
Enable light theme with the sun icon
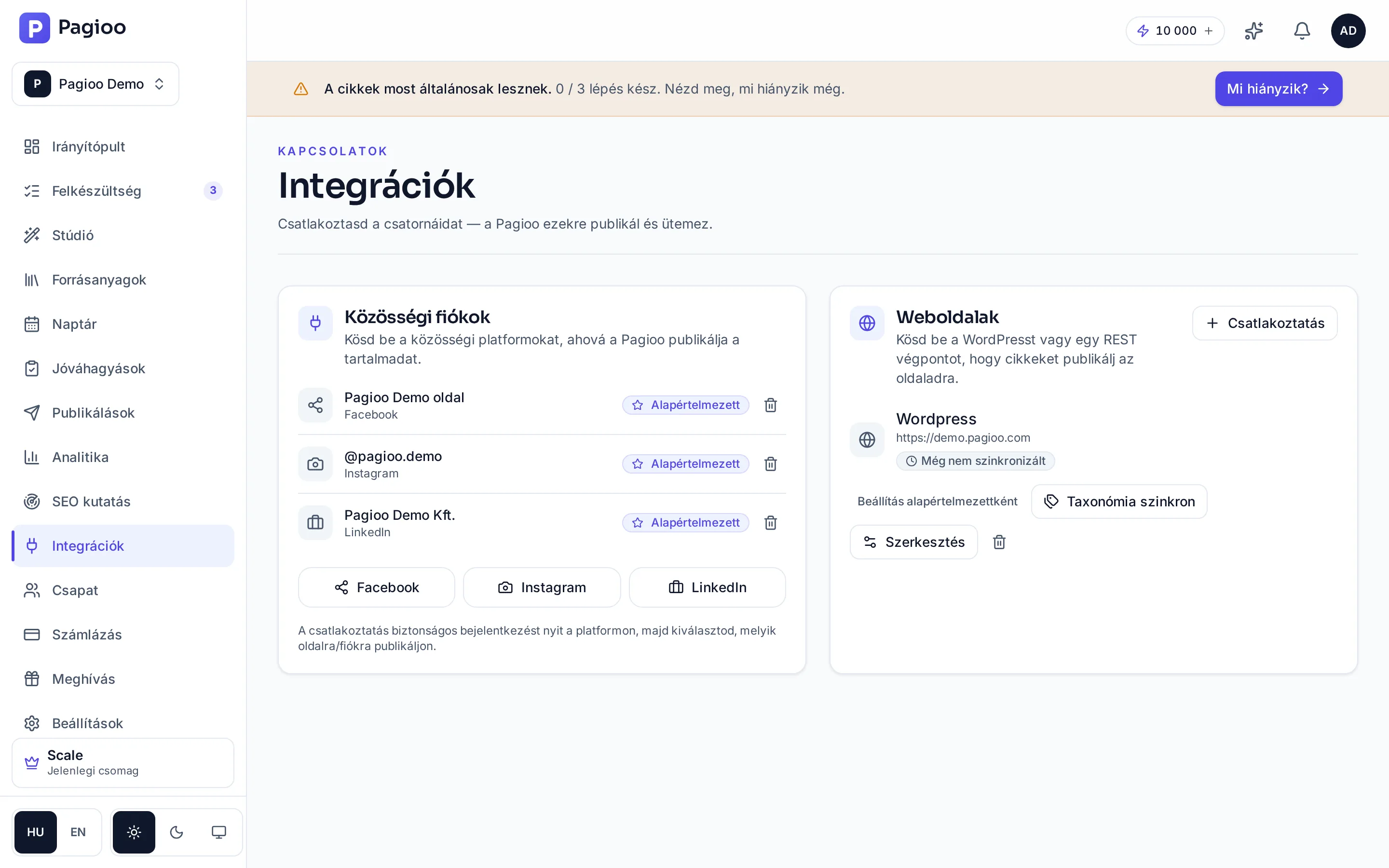pos(134,832)
